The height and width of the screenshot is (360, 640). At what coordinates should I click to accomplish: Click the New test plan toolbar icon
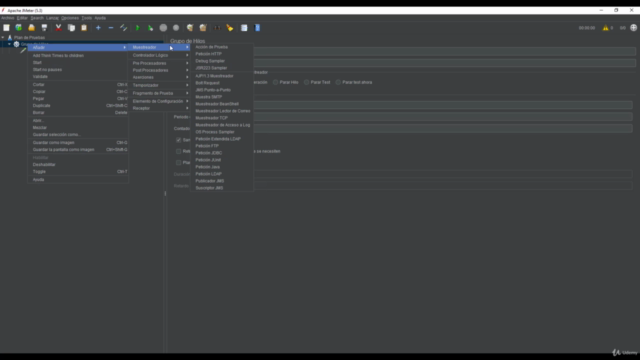coord(6,28)
